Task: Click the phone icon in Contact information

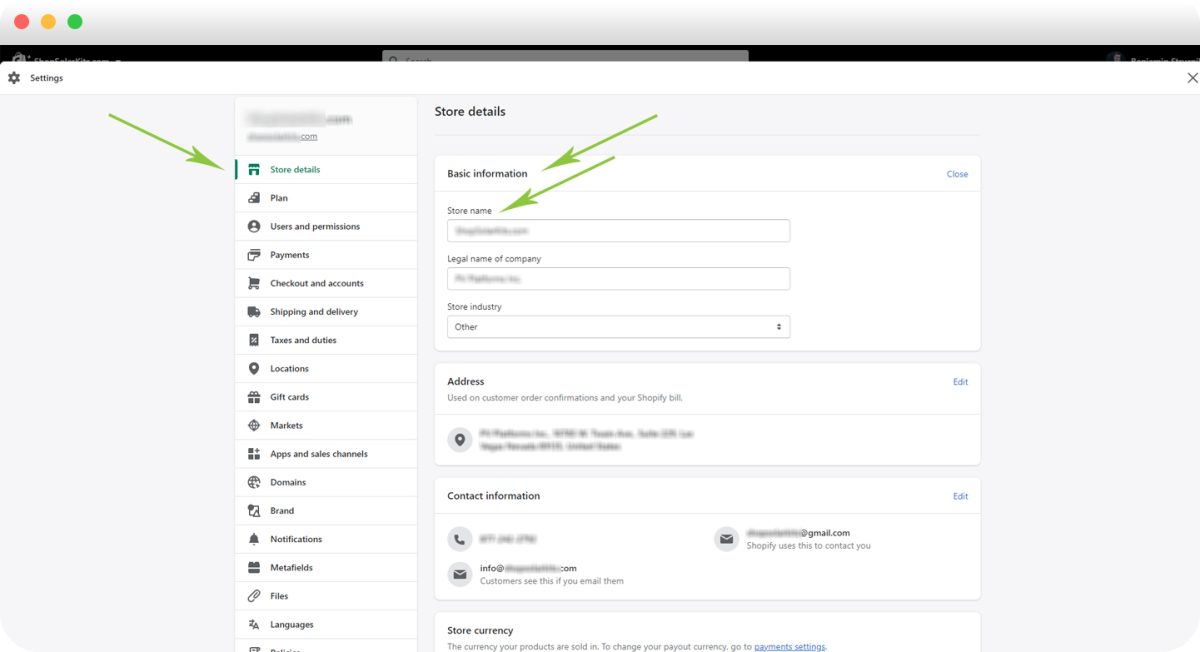Action: tap(459, 538)
